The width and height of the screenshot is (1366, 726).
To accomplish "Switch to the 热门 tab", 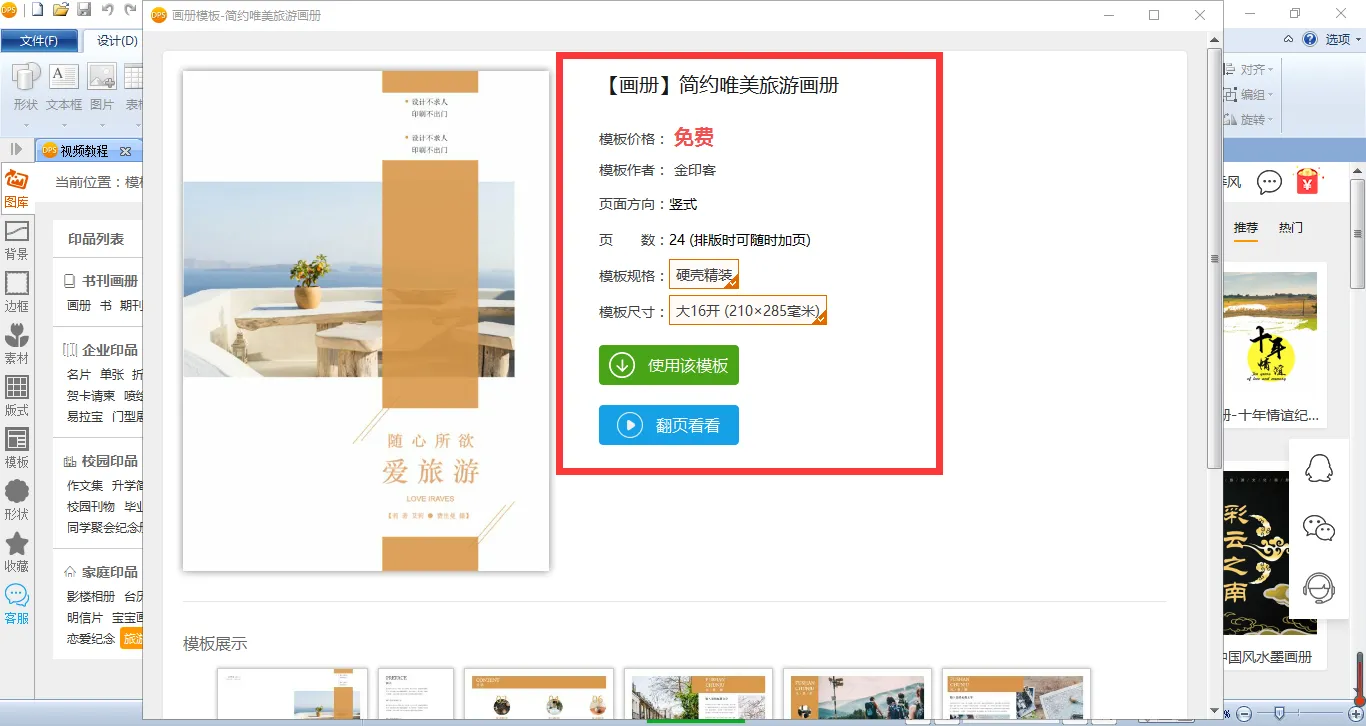I will pyautogui.click(x=1291, y=228).
